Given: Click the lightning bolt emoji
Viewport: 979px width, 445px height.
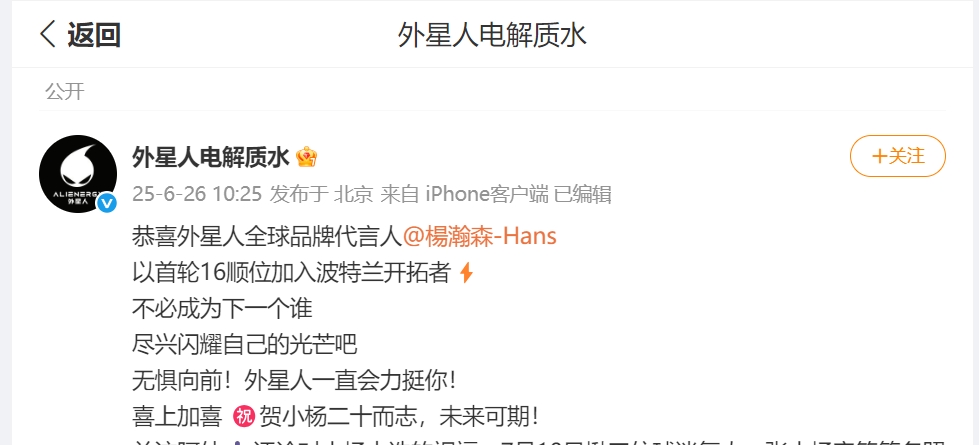Looking at the screenshot, I should pos(466,273).
